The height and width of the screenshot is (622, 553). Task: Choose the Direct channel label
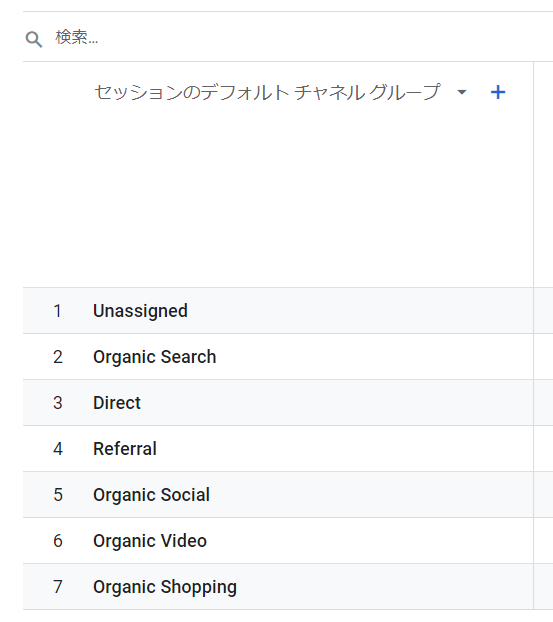click(x=117, y=403)
